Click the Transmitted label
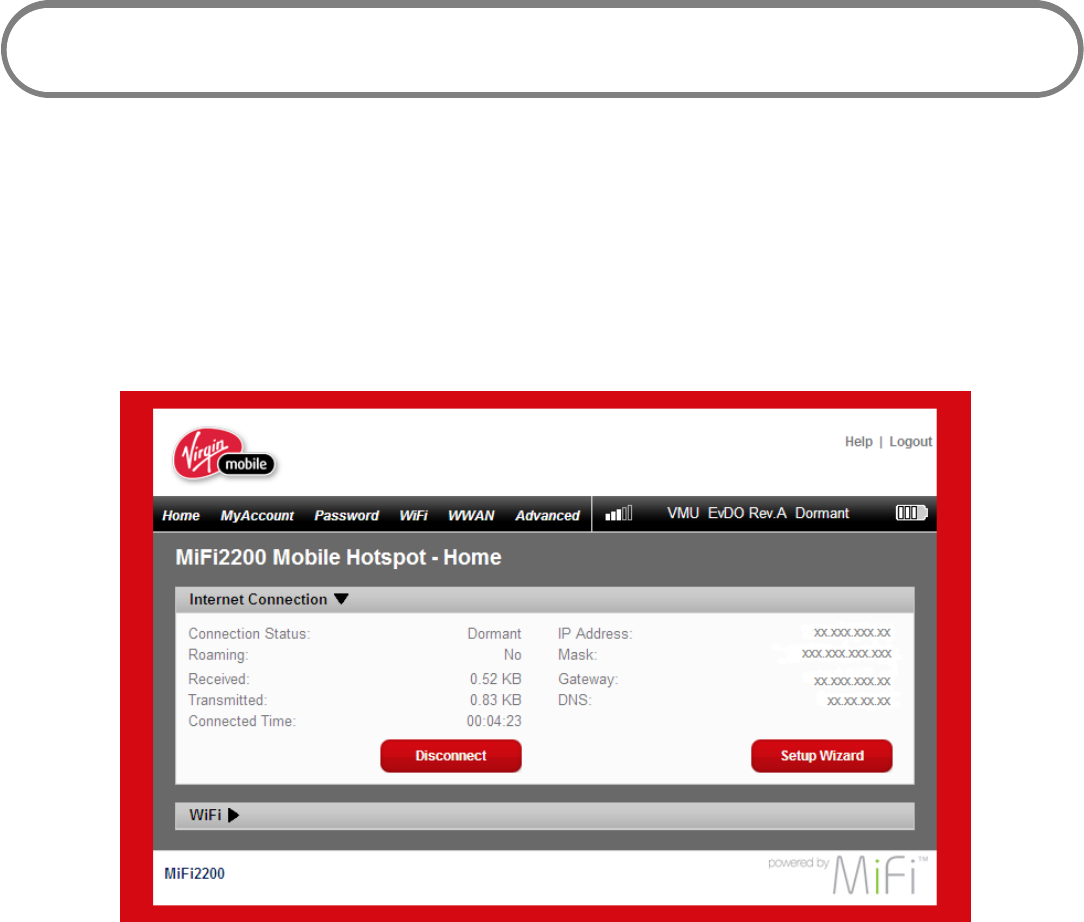 pyautogui.click(x=227, y=700)
